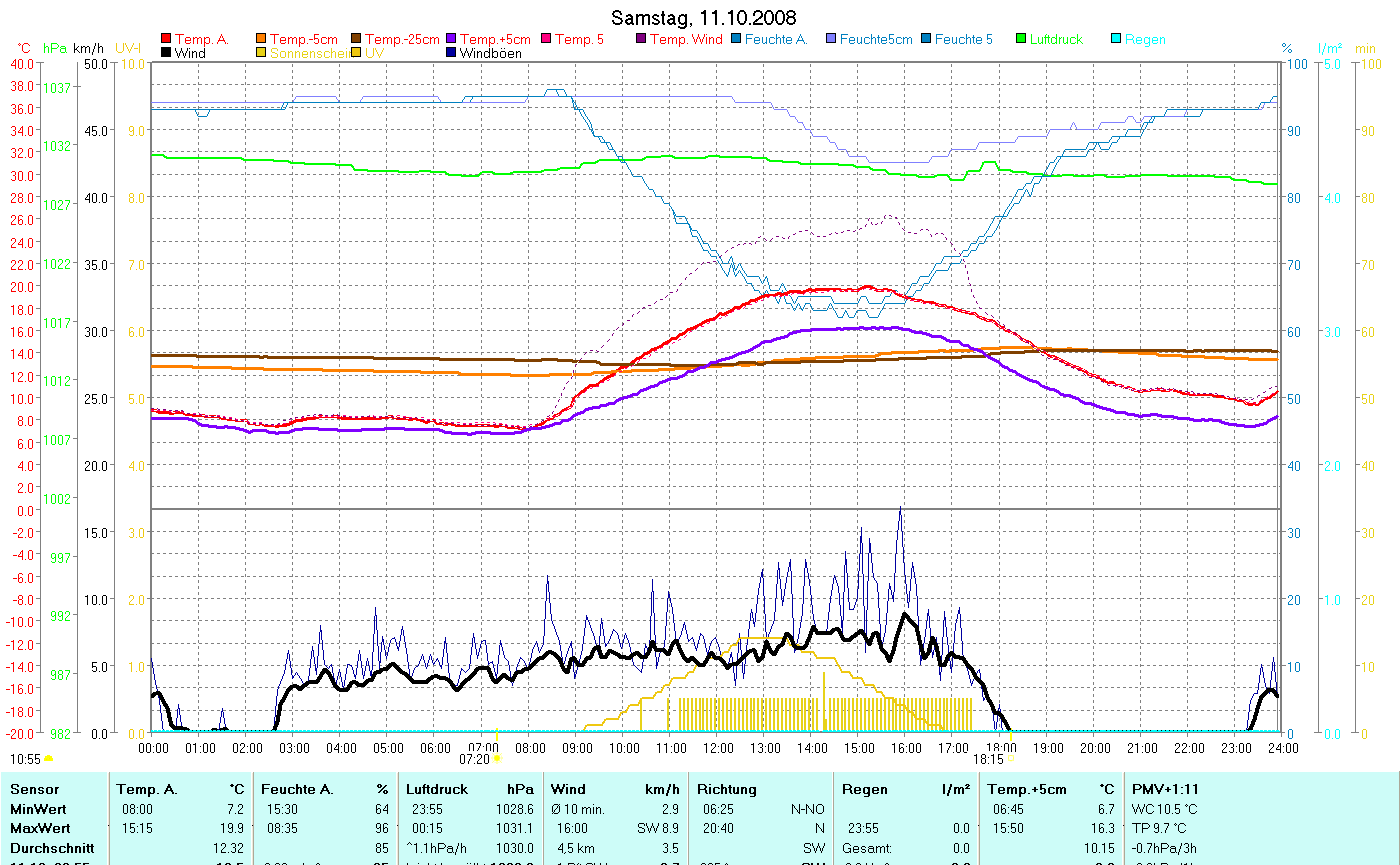This screenshot has width=1400, height=865.
Task: Click the chart title Samstag, 11.10.2008
Action: click(x=704, y=19)
